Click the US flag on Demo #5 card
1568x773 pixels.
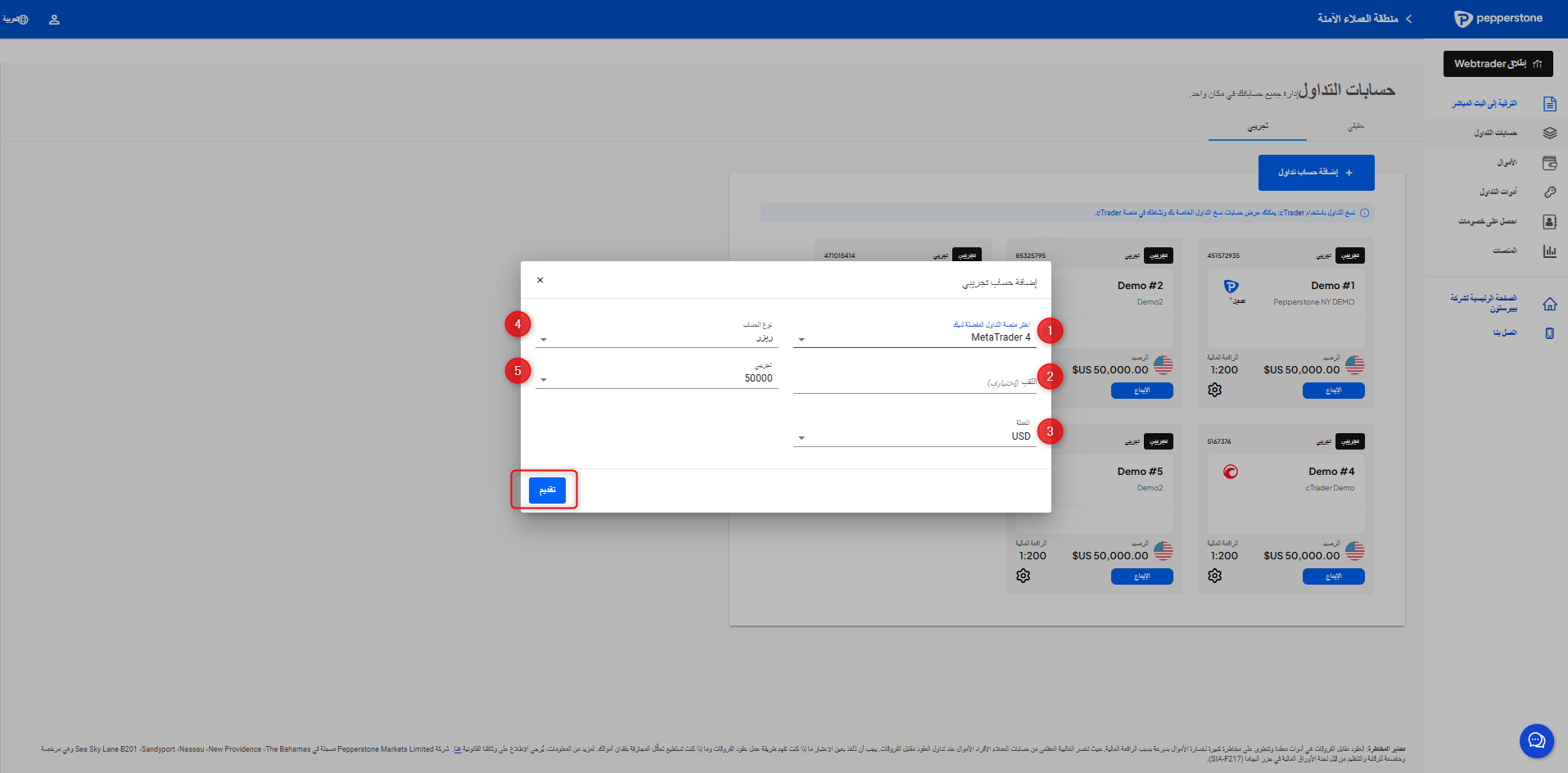coord(1163,551)
